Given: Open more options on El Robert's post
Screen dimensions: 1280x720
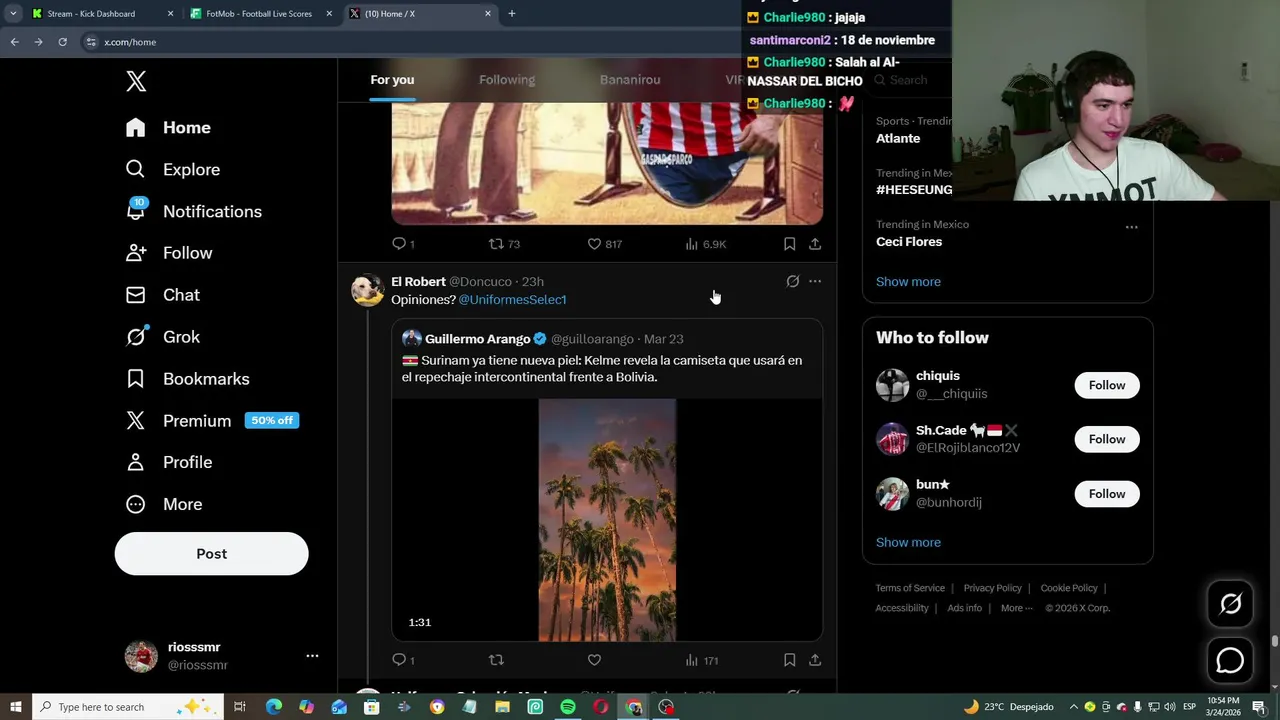Looking at the screenshot, I should coord(815,282).
